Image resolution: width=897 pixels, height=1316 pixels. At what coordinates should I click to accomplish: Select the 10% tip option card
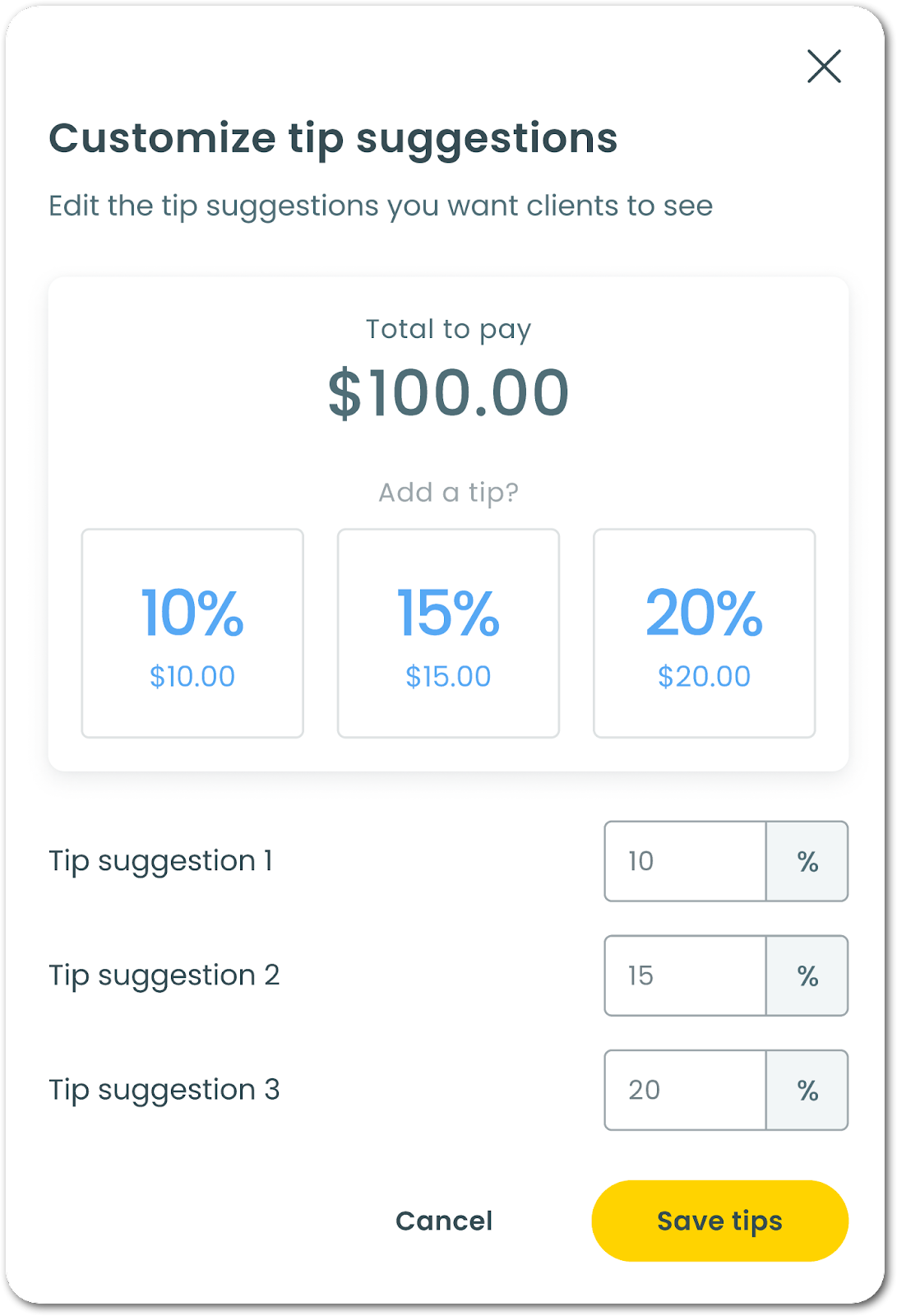(192, 633)
